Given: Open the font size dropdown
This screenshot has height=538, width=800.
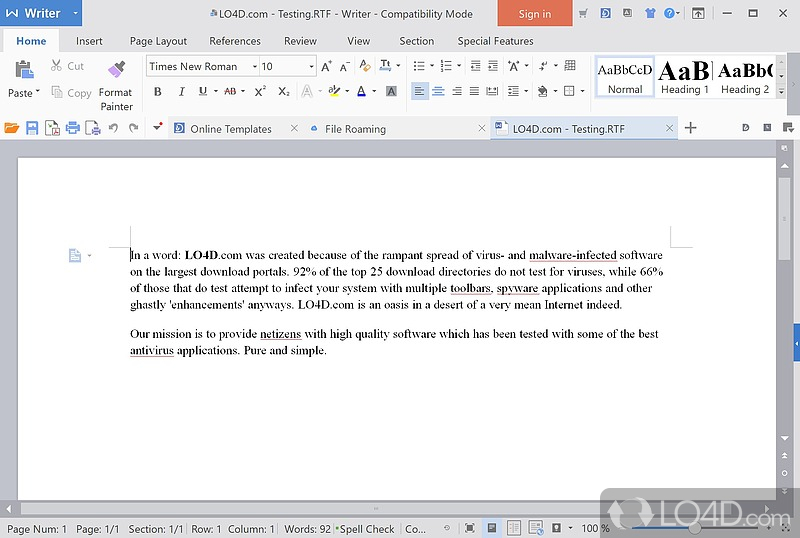Looking at the screenshot, I should click(311, 67).
